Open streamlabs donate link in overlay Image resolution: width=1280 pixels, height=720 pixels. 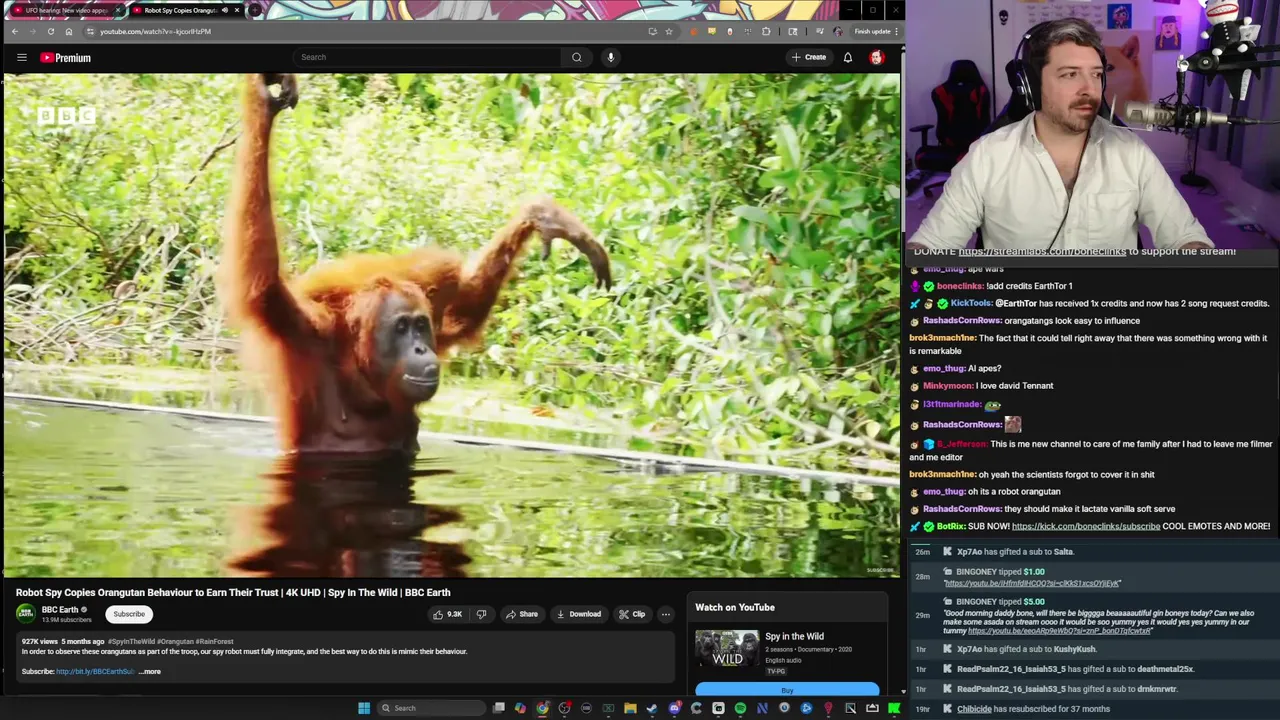point(1043,251)
